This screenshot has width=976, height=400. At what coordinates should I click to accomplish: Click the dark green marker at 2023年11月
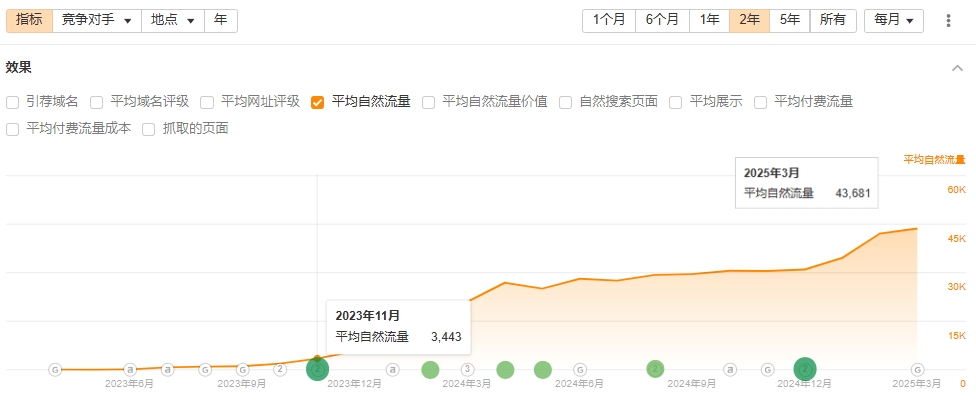(317, 370)
